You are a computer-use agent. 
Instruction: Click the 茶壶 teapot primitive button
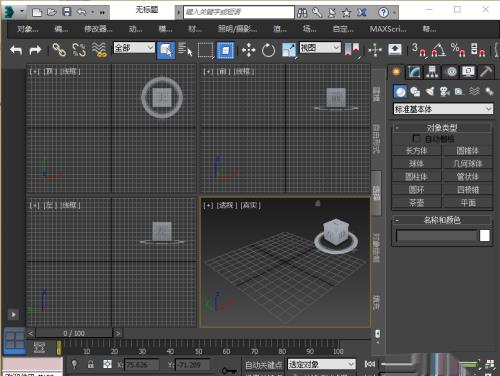click(417, 203)
